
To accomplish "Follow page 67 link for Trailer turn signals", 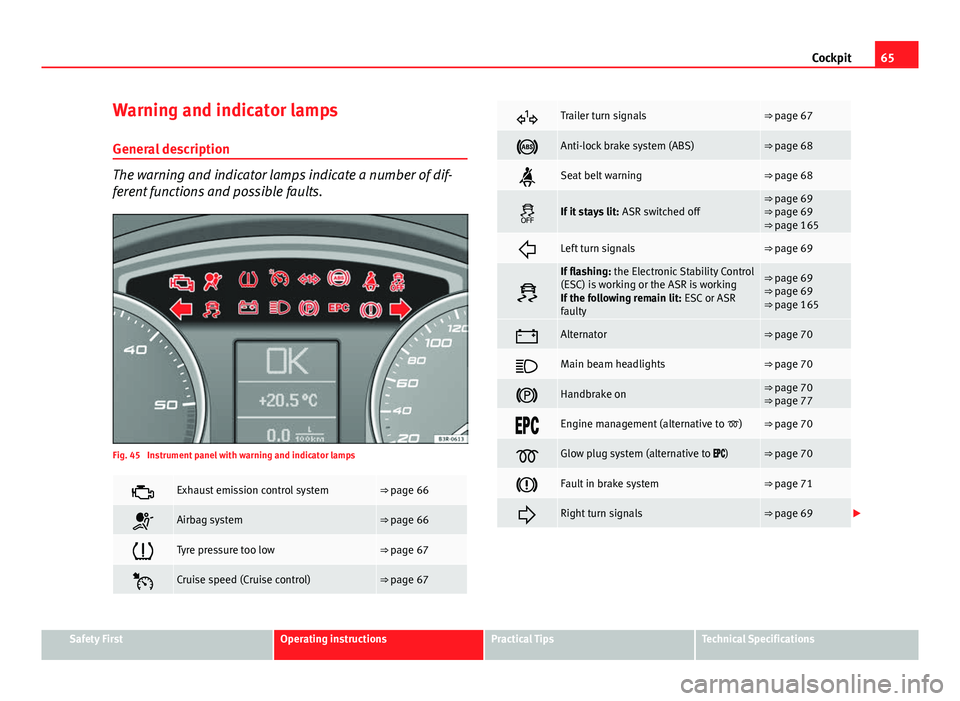I will click(789, 116).
